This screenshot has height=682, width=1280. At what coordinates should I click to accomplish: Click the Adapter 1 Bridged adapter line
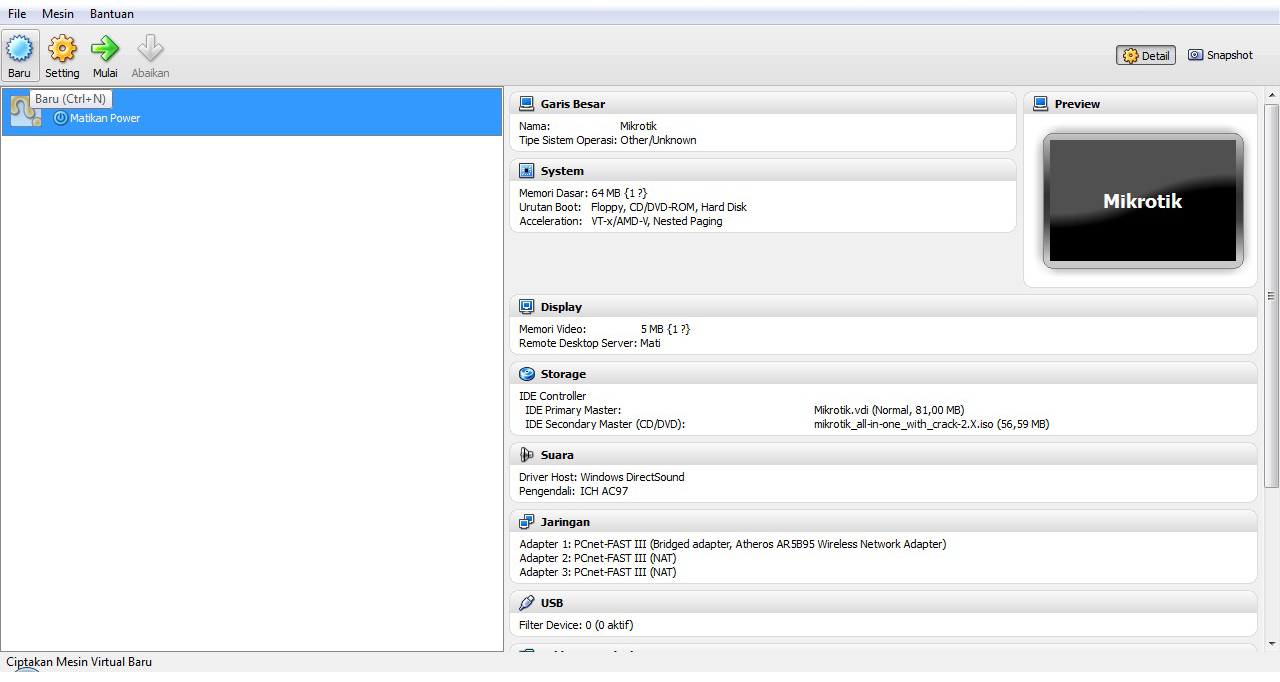tap(732, 544)
